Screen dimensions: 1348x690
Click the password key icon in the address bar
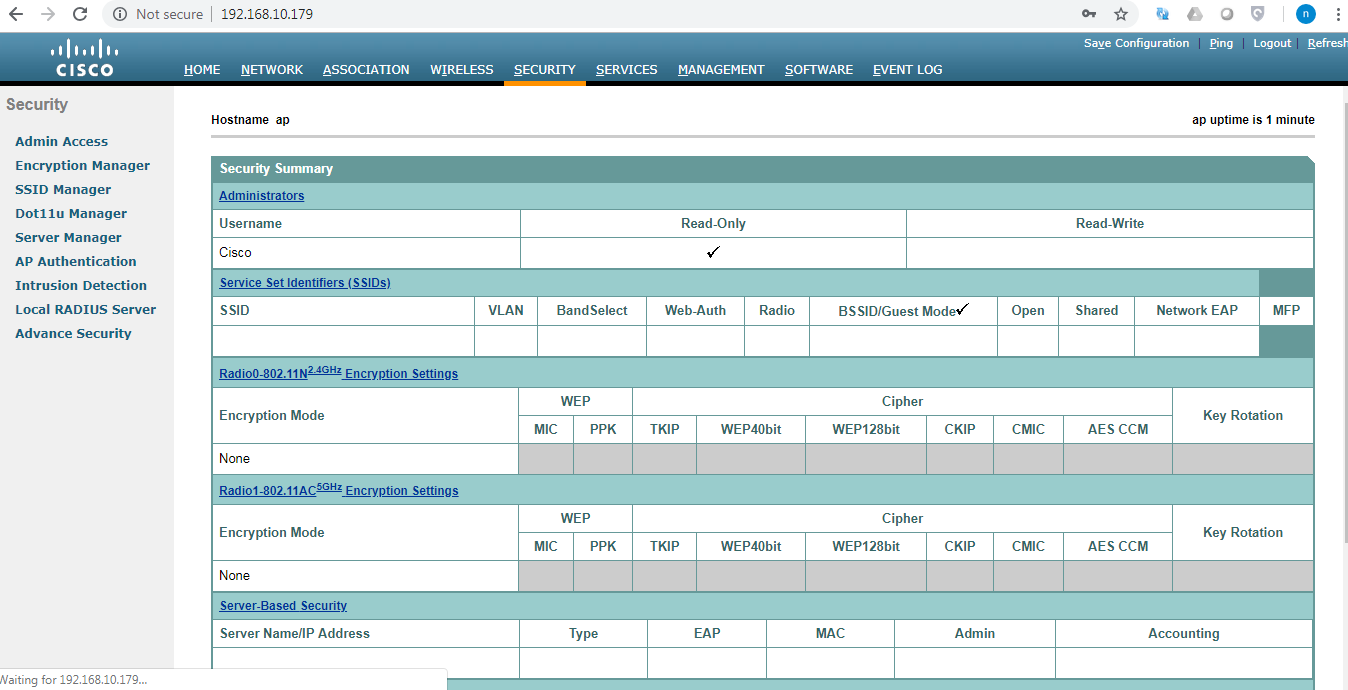pos(1088,14)
